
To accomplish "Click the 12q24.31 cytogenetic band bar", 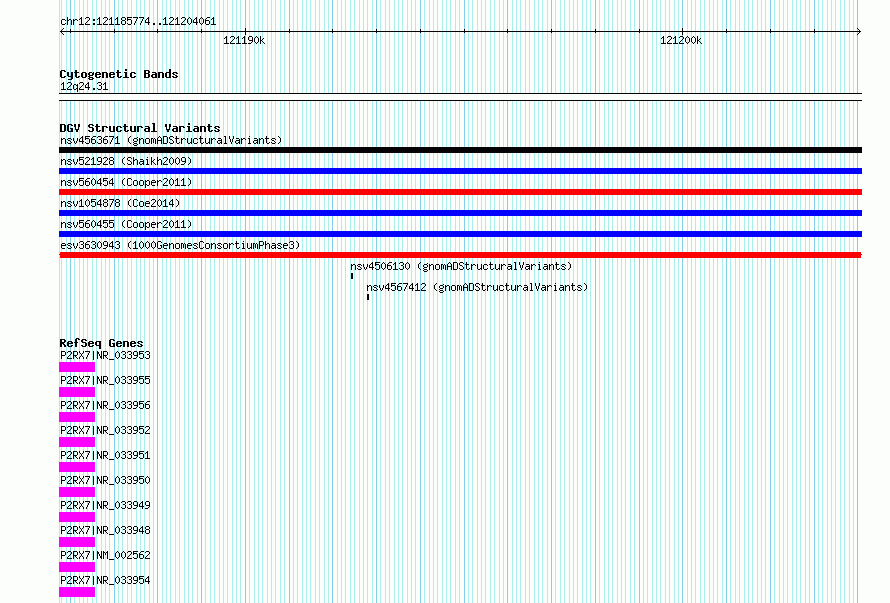I will [x=460, y=97].
